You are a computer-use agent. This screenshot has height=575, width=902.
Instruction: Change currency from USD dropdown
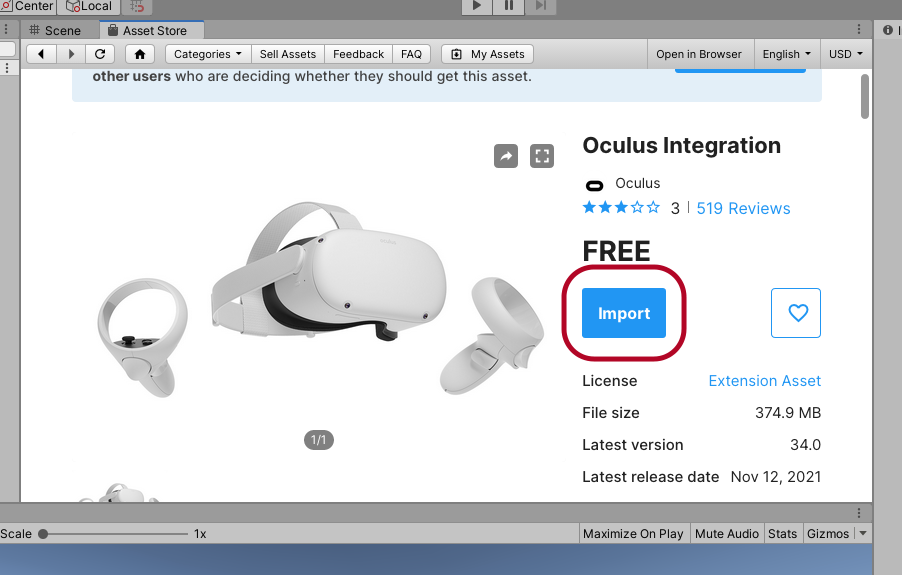(846, 54)
